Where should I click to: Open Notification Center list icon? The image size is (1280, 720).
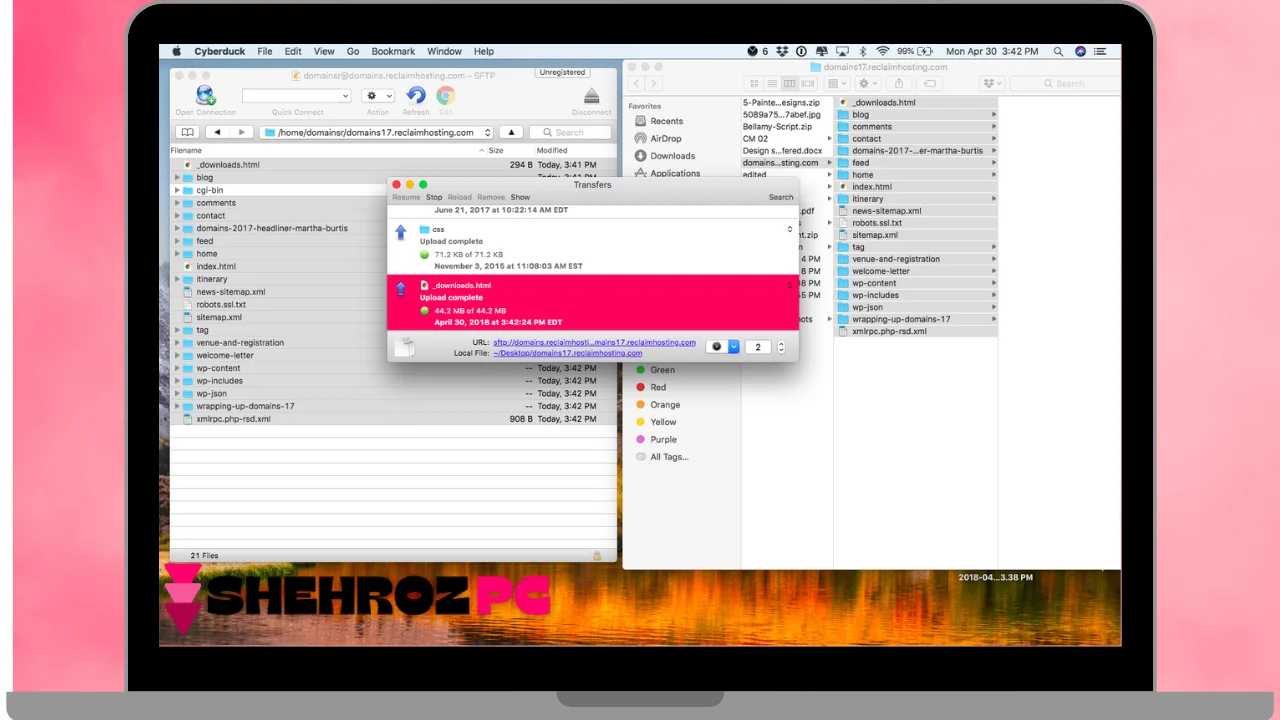(x=1102, y=51)
